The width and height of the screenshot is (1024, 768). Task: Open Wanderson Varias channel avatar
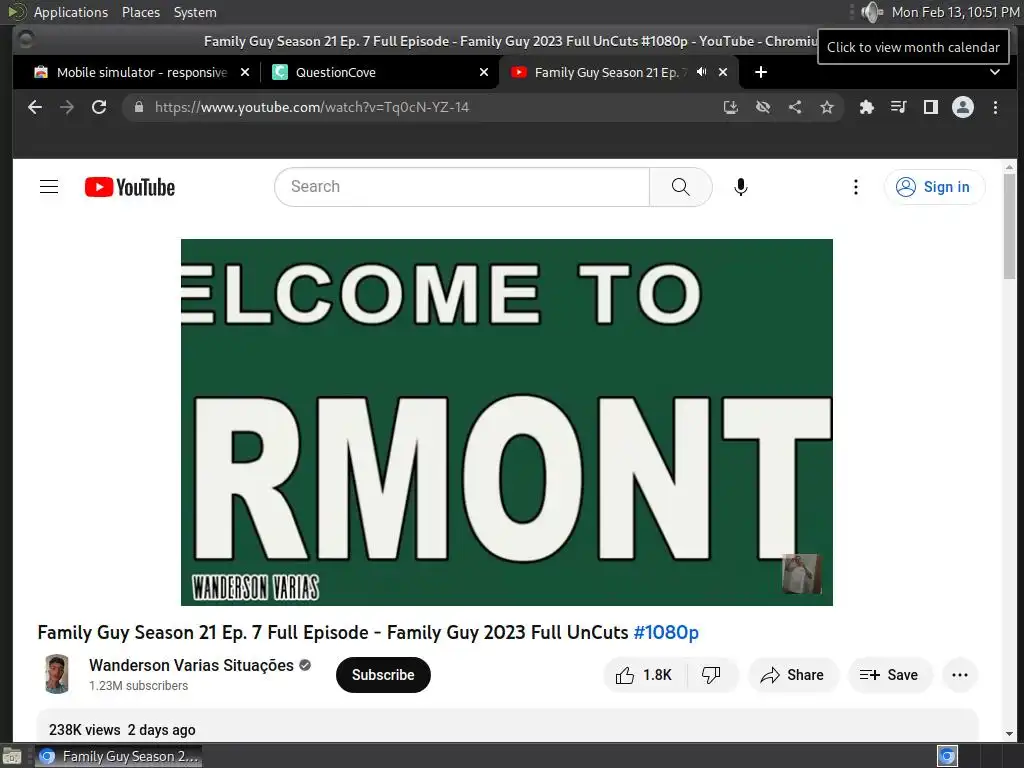click(x=57, y=674)
